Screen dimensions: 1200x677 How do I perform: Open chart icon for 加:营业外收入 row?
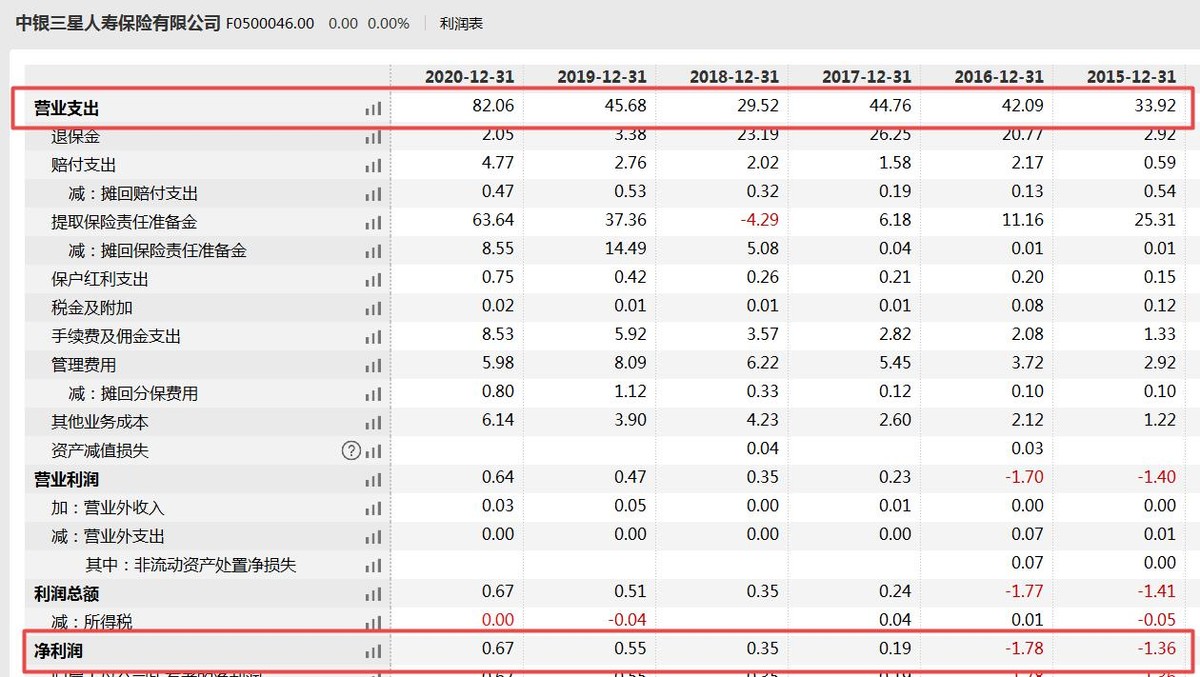[x=373, y=509]
